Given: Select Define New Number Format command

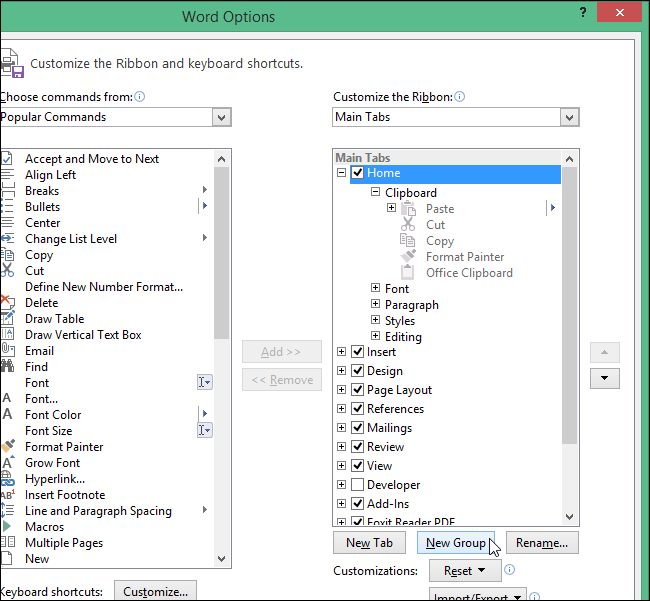Looking at the screenshot, I should pos(106,287).
